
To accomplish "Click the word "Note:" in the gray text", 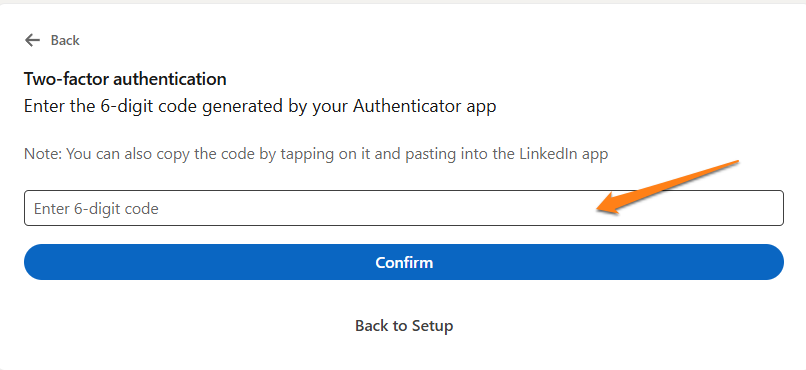I will 43,154.
